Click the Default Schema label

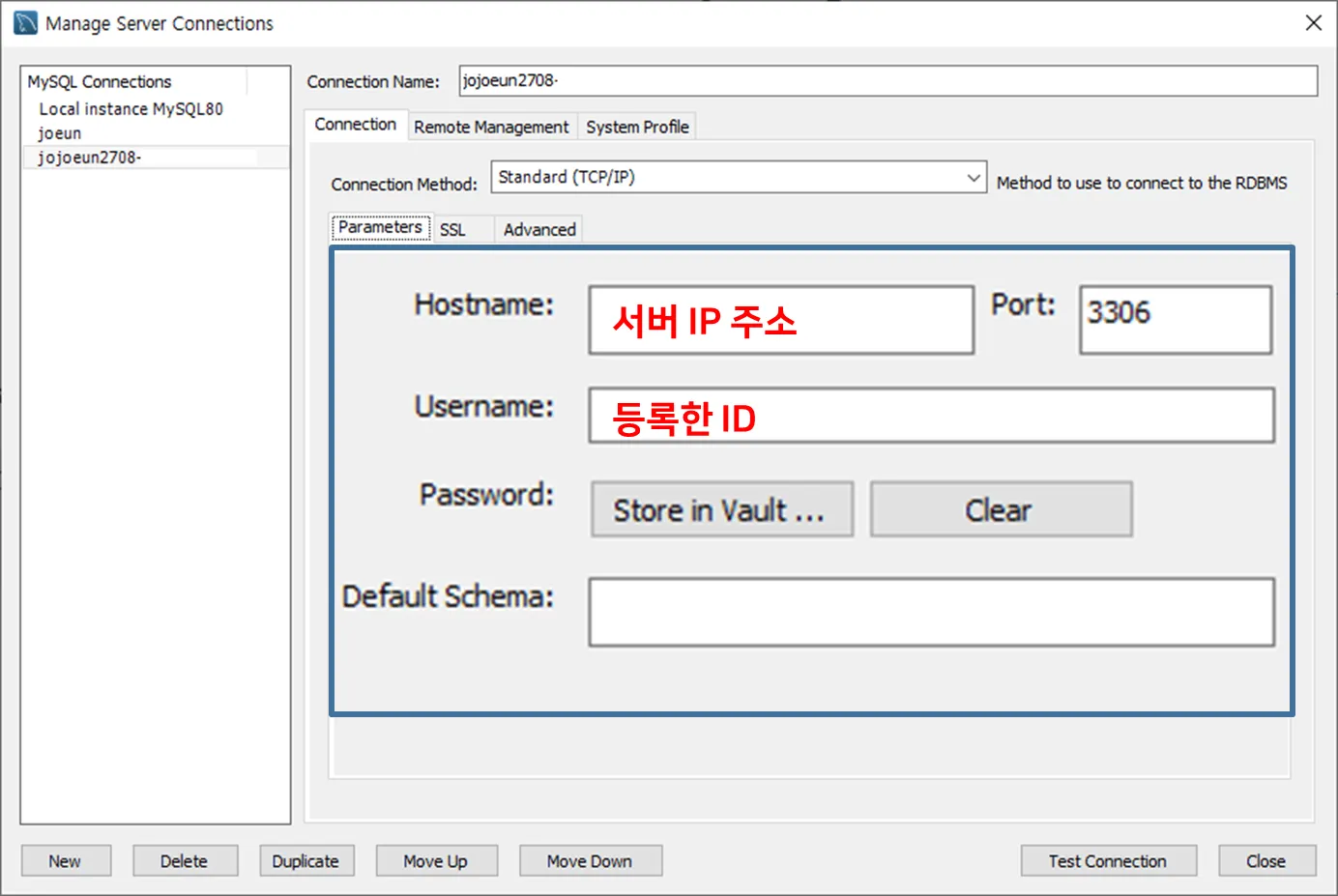coord(448,596)
